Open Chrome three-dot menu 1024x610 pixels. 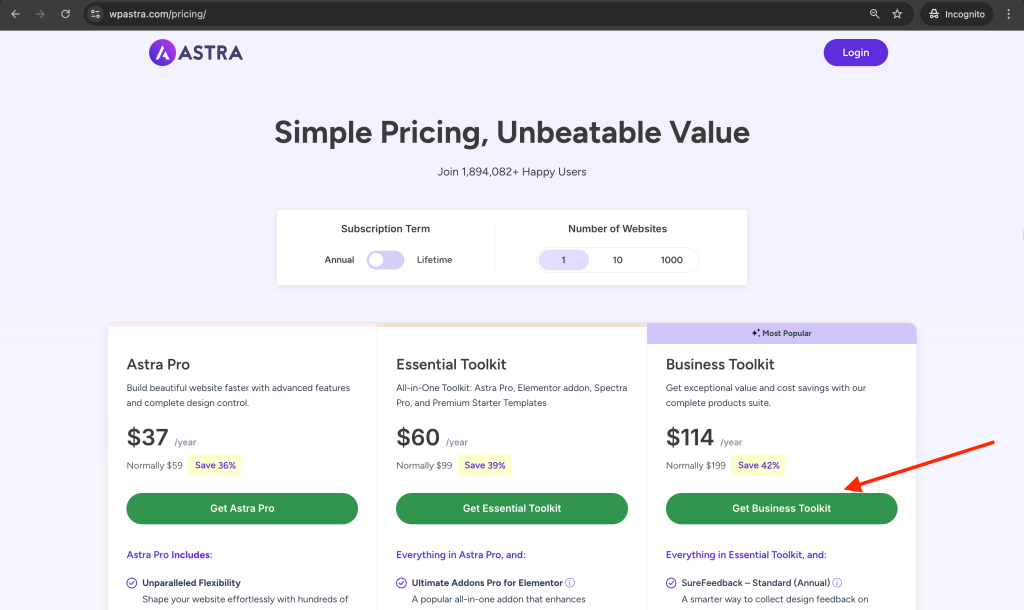(1008, 14)
